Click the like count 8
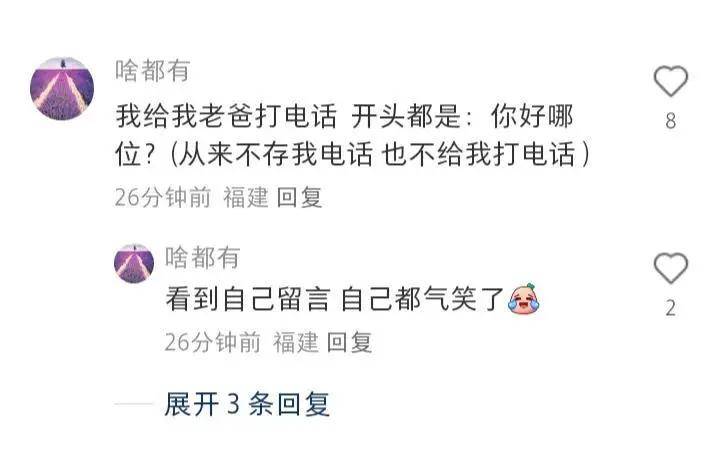This screenshot has width=720, height=456. (670, 121)
